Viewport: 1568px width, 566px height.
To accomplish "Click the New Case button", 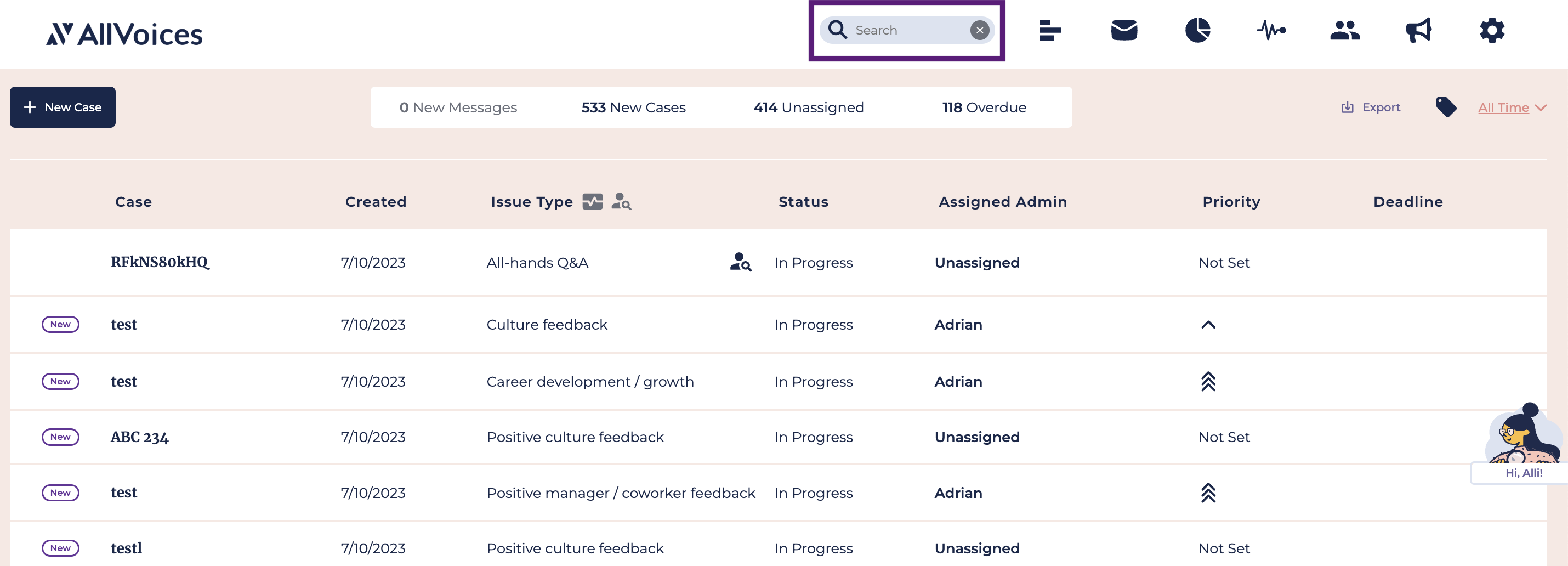I will click(63, 107).
